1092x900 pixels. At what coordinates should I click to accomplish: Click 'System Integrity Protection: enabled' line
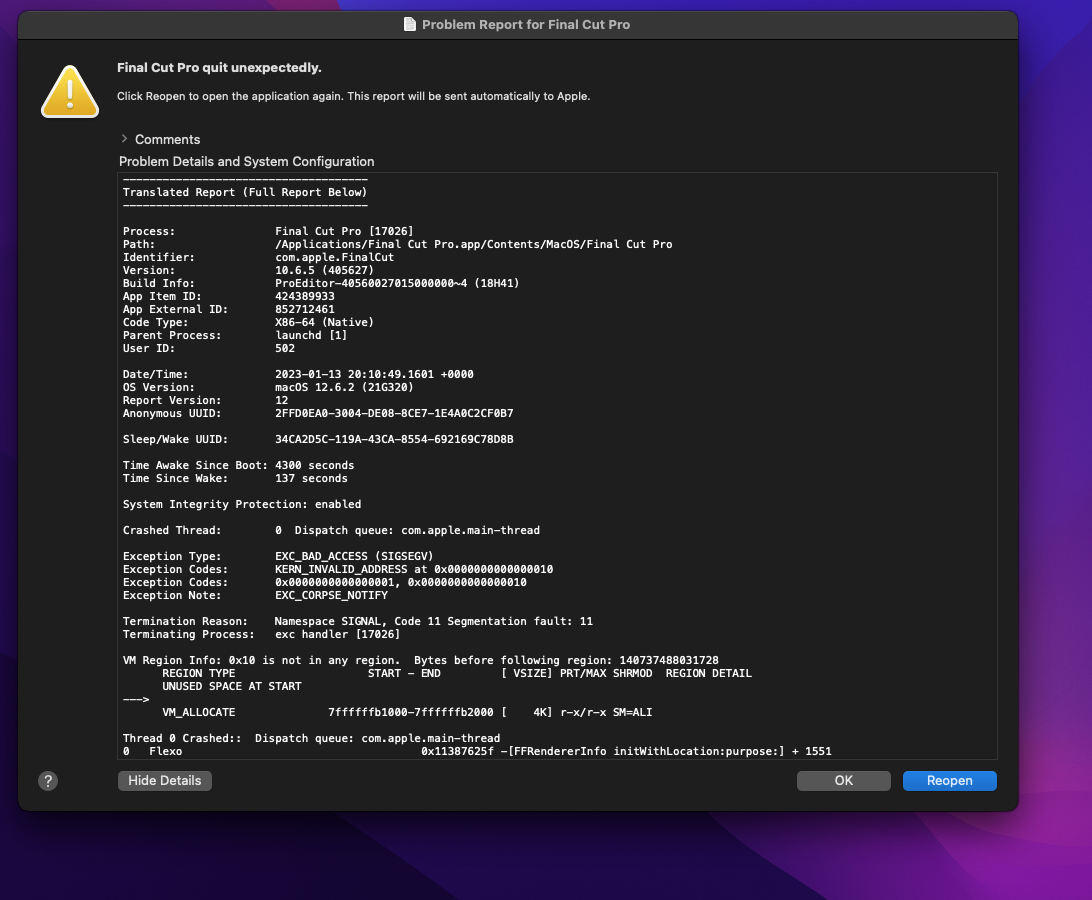[242, 504]
